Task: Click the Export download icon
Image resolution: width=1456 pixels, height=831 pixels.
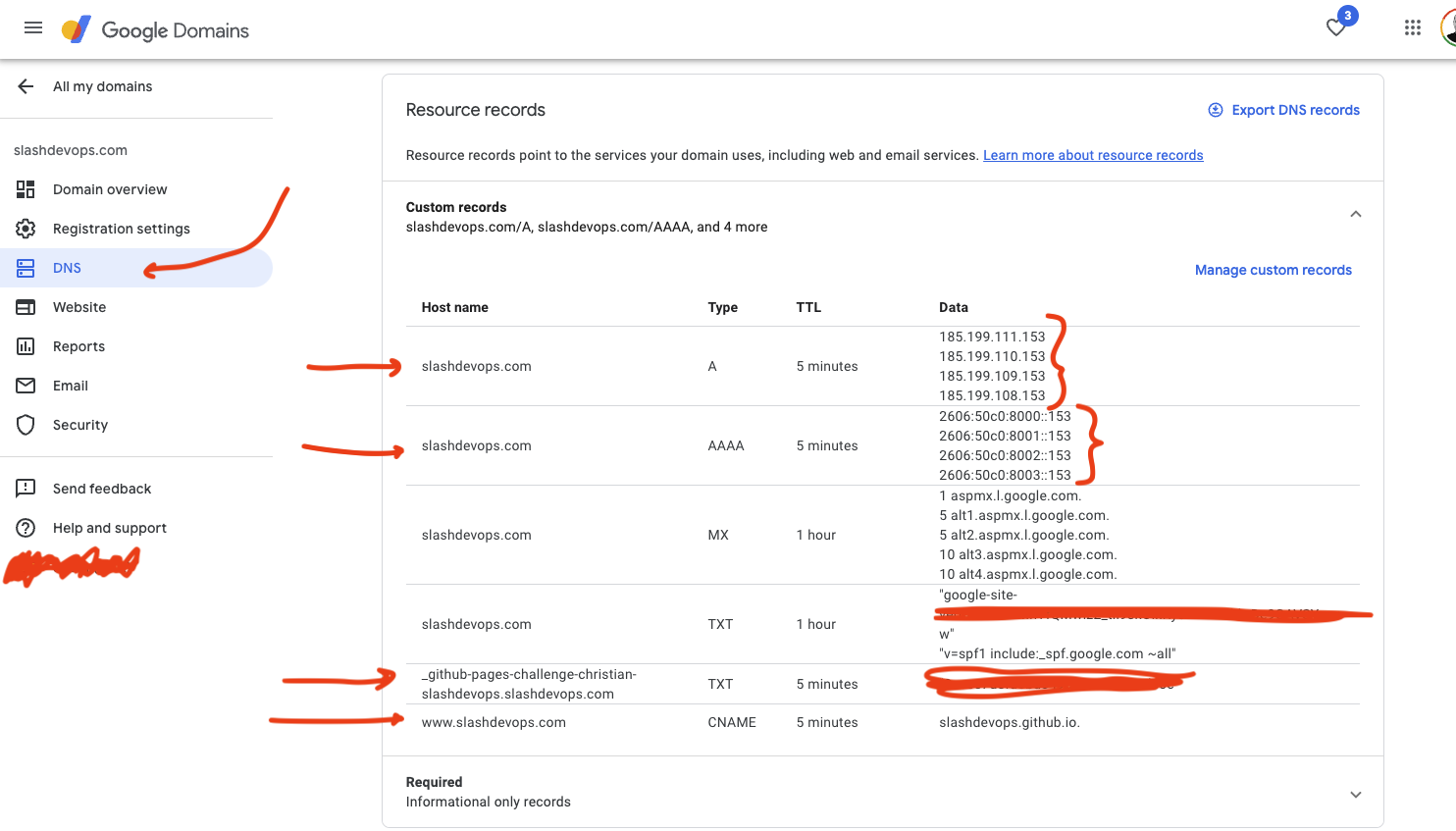Action: 1215,110
